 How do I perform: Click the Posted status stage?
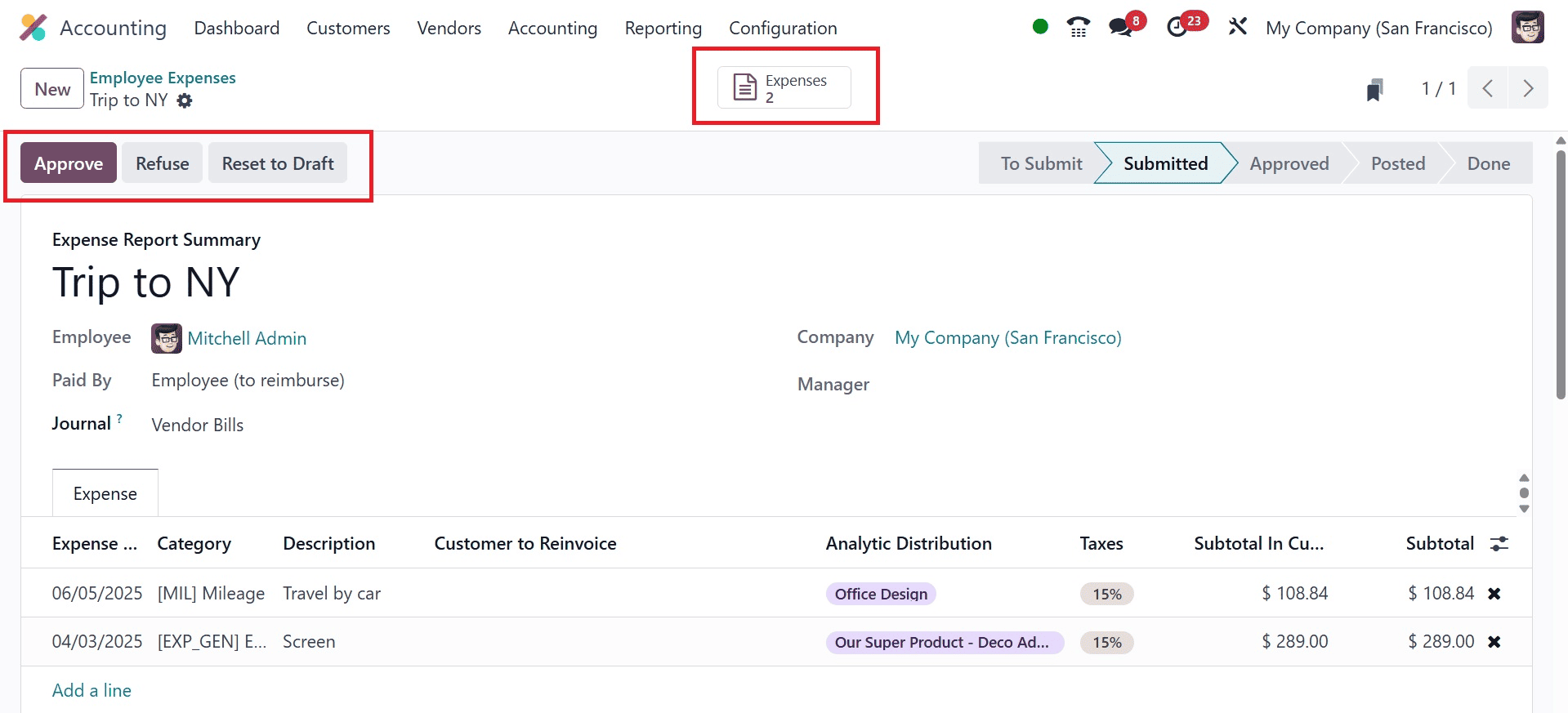pyautogui.click(x=1398, y=163)
